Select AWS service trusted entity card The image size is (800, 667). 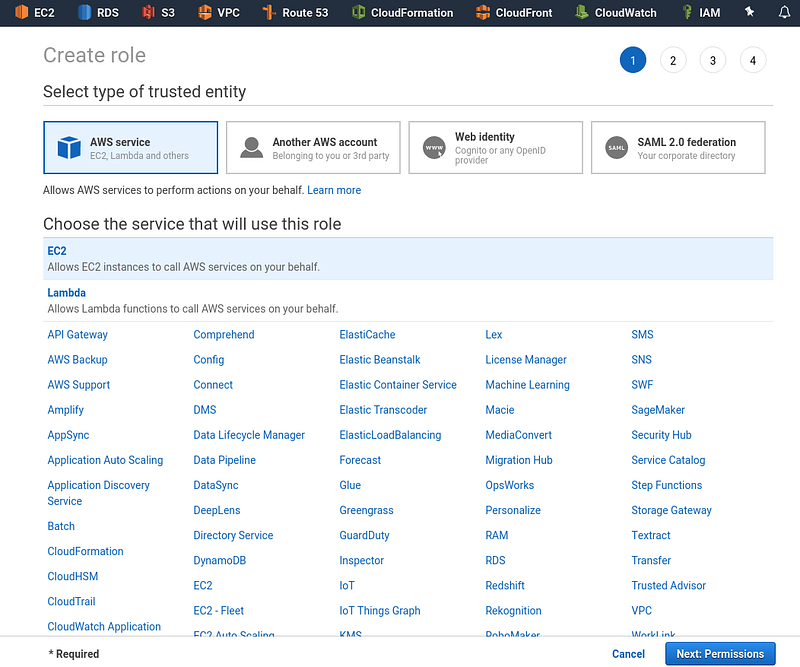pyautogui.click(x=131, y=147)
